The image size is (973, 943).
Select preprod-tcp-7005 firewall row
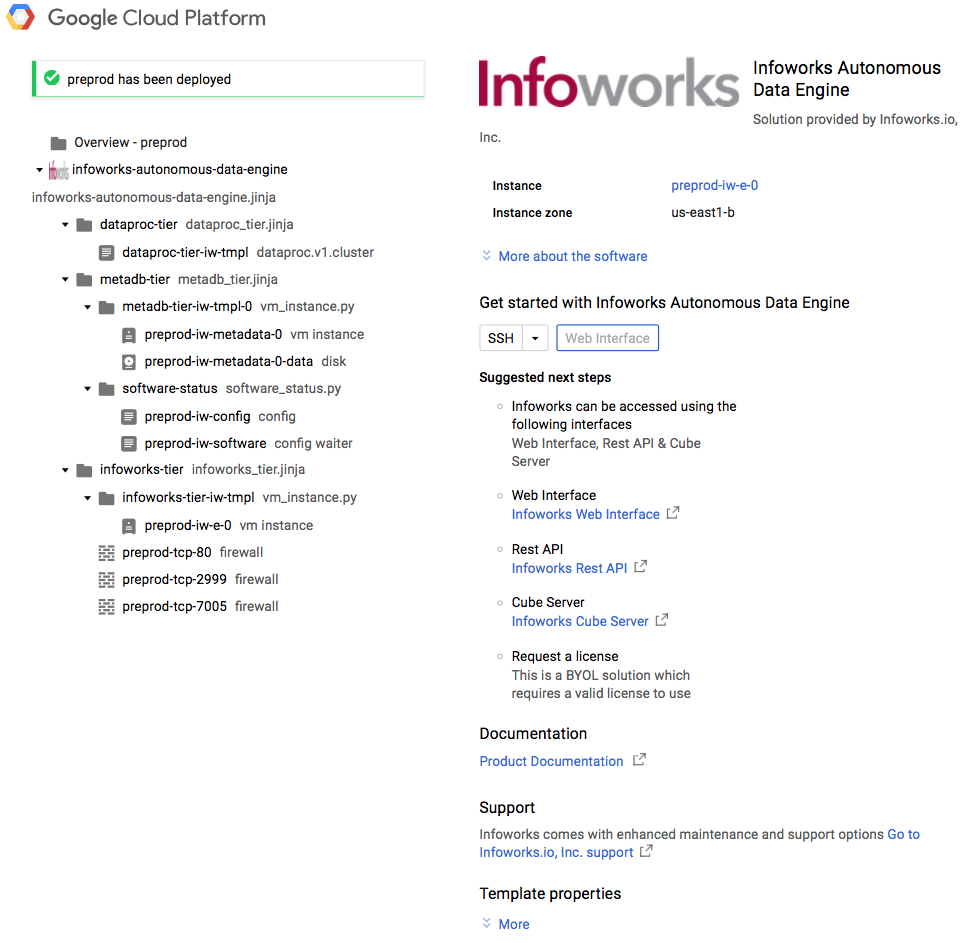point(189,607)
